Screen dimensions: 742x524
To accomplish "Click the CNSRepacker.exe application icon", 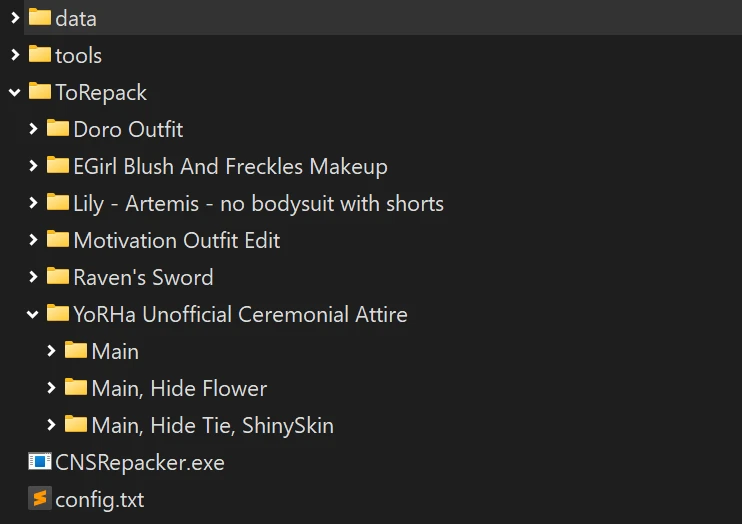I will pos(40,462).
